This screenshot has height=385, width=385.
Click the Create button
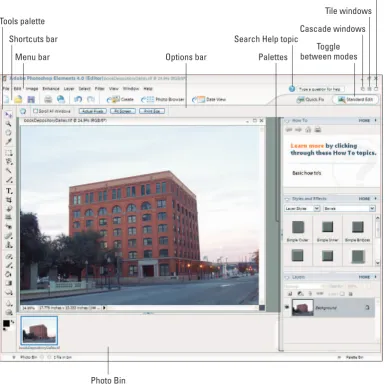[x=120, y=99]
